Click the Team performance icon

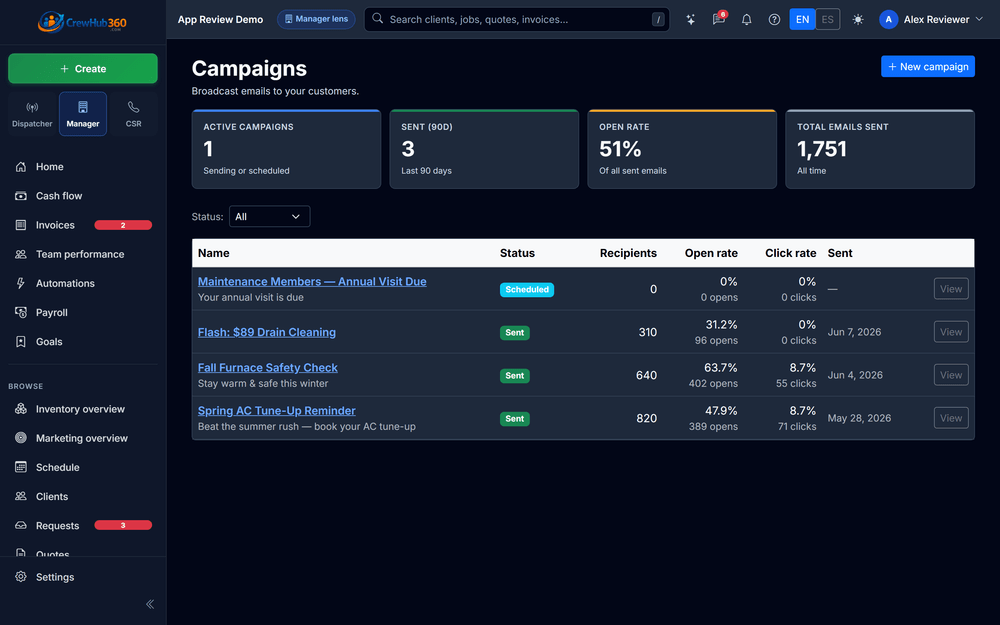tap(21, 254)
